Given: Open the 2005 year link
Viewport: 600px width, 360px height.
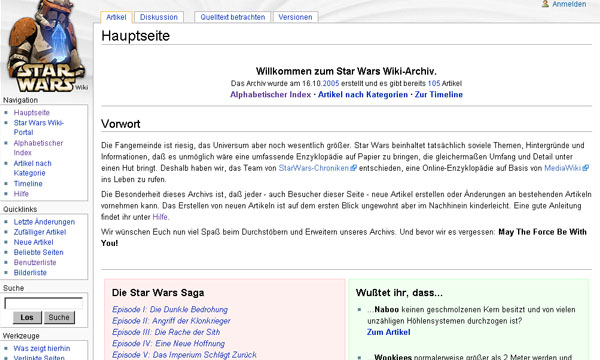Looking at the screenshot, I should [x=331, y=83].
